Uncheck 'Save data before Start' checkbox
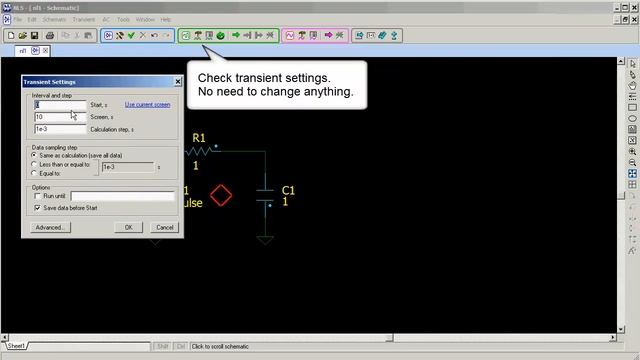This screenshot has height=360, width=640. [x=38, y=208]
